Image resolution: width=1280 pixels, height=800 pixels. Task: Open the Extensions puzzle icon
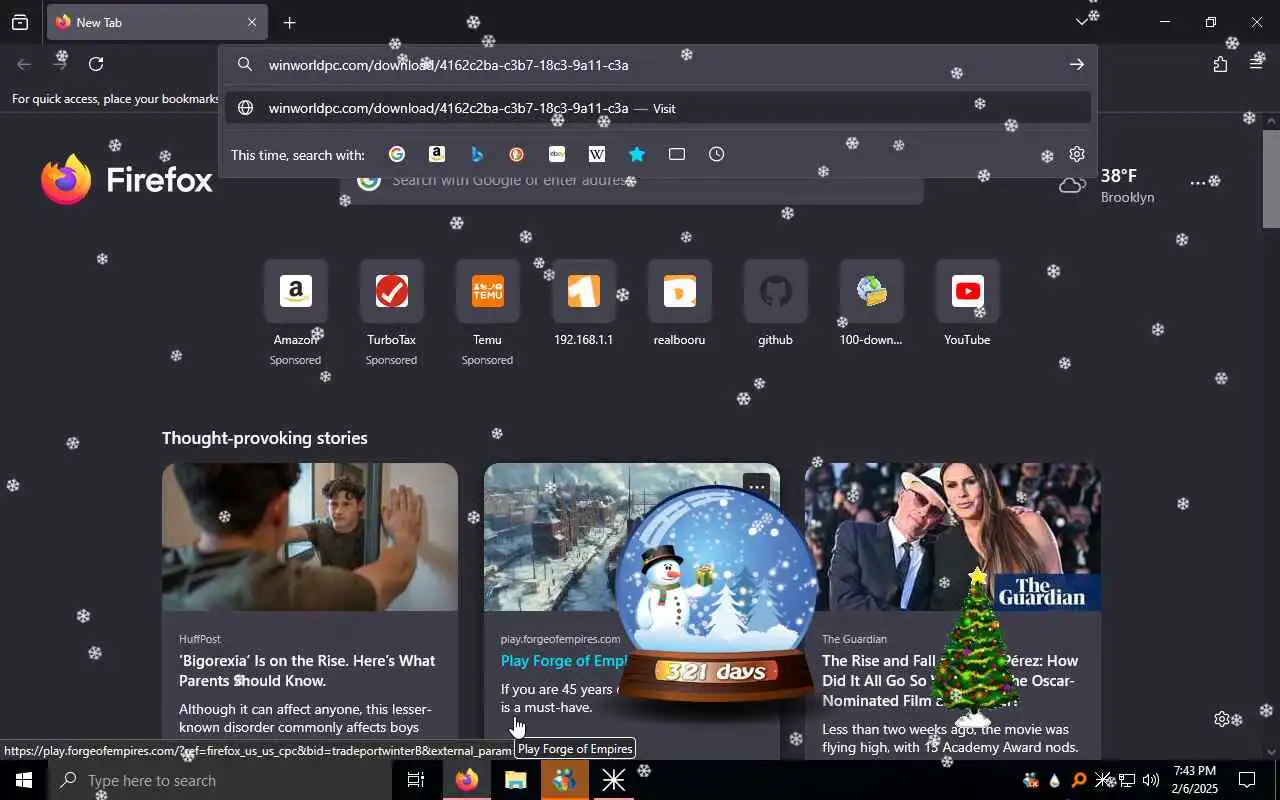[x=1220, y=64]
